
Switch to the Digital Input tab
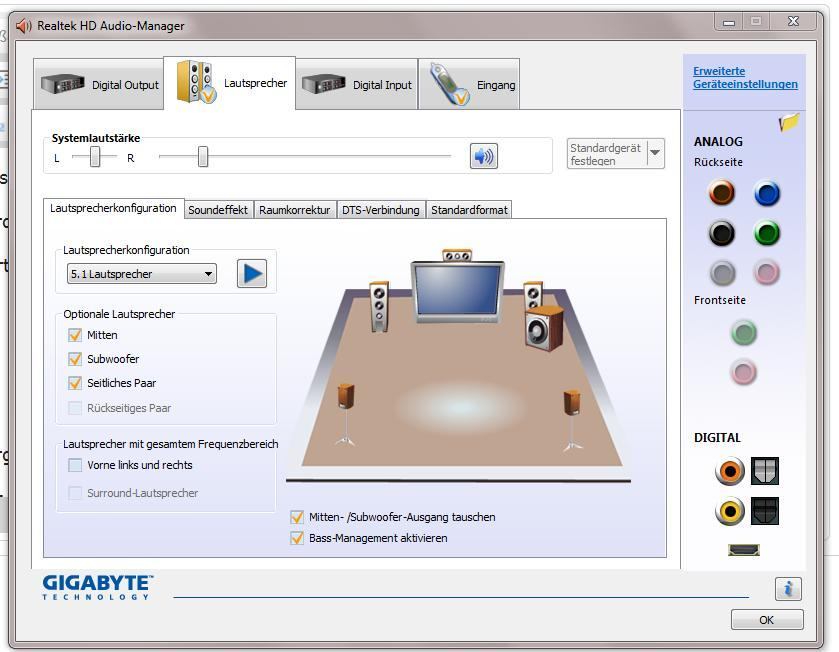click(357, 85)
